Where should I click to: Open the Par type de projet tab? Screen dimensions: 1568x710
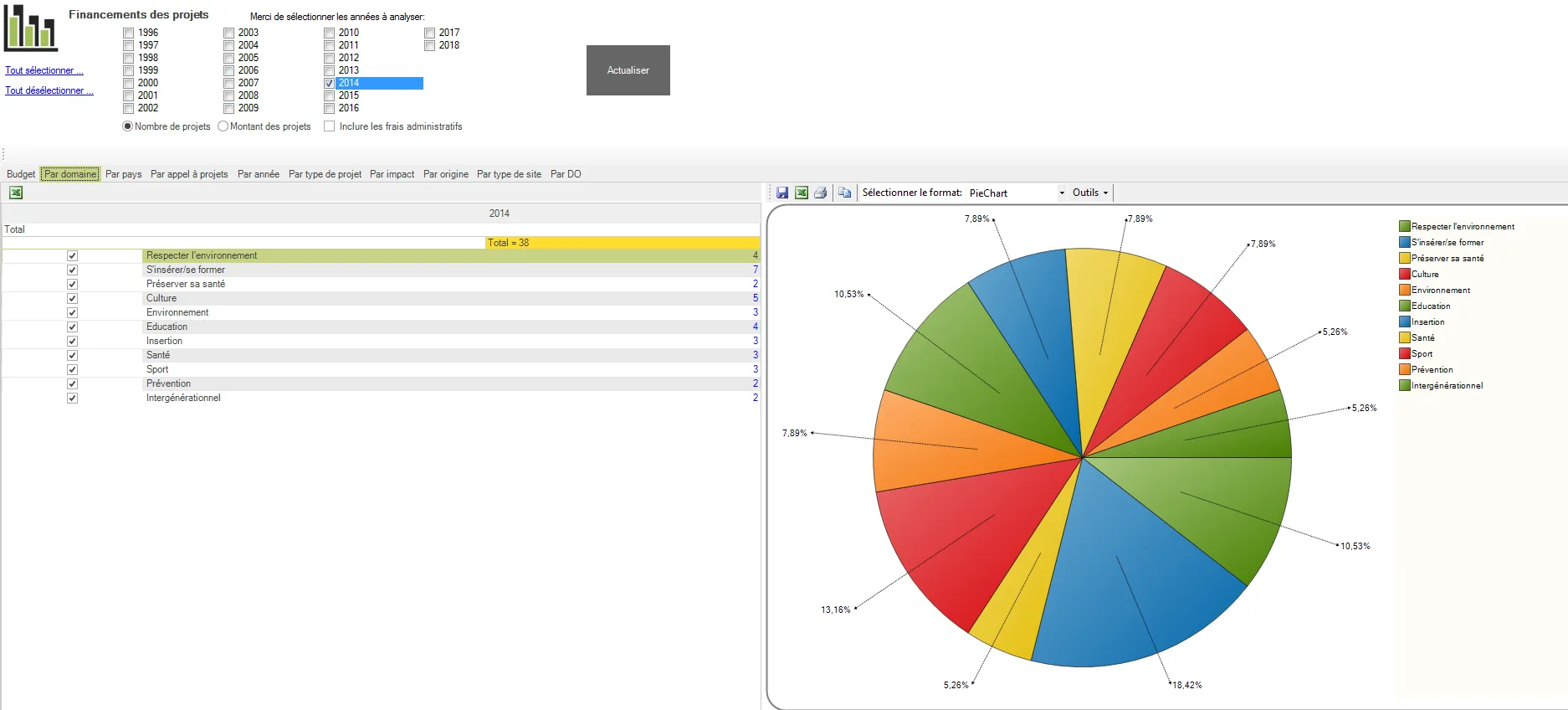click(325, 174)
